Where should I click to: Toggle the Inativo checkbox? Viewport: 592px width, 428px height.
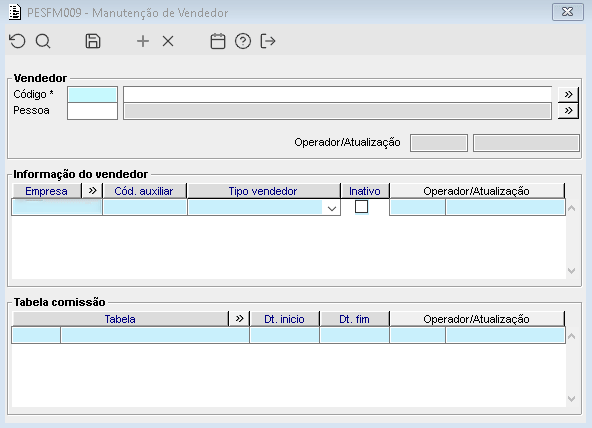pyautogui.click(x=361, y=207)
